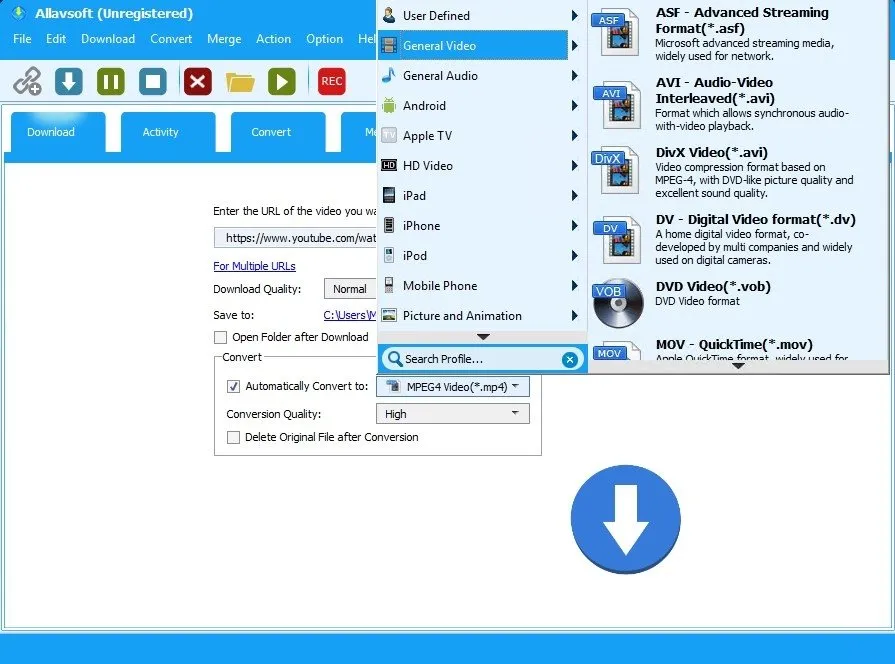Open the Convert menu

point(171,39)
